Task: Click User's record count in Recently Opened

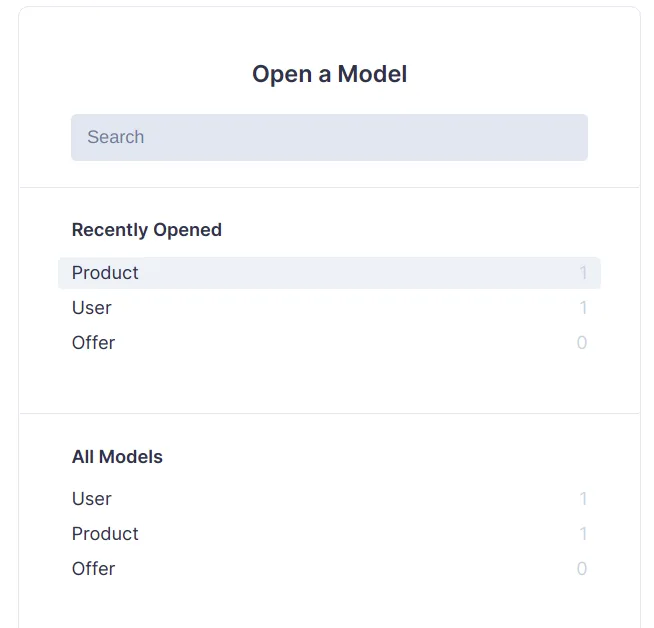Action: coord(583,308)
